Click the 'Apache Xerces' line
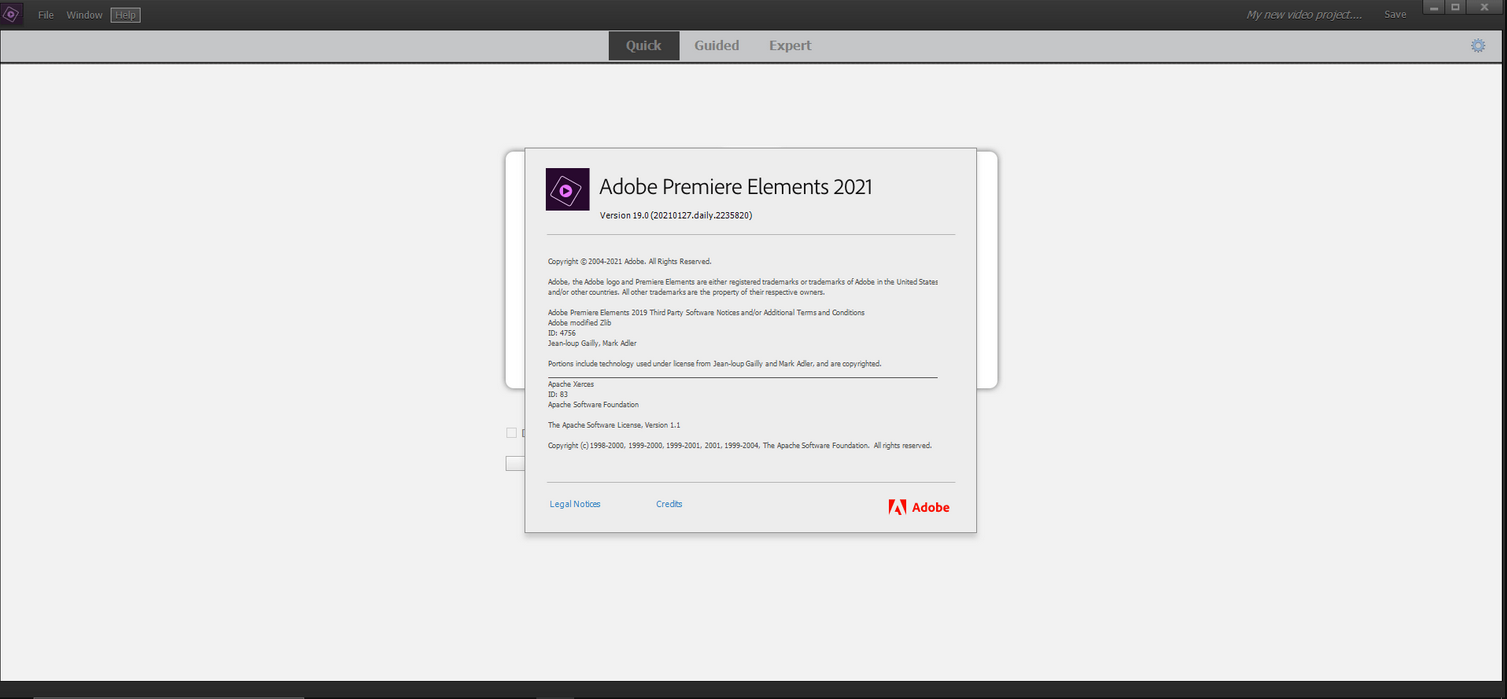The width and height of the screenshot is (1507, 699). coord(571,384)
